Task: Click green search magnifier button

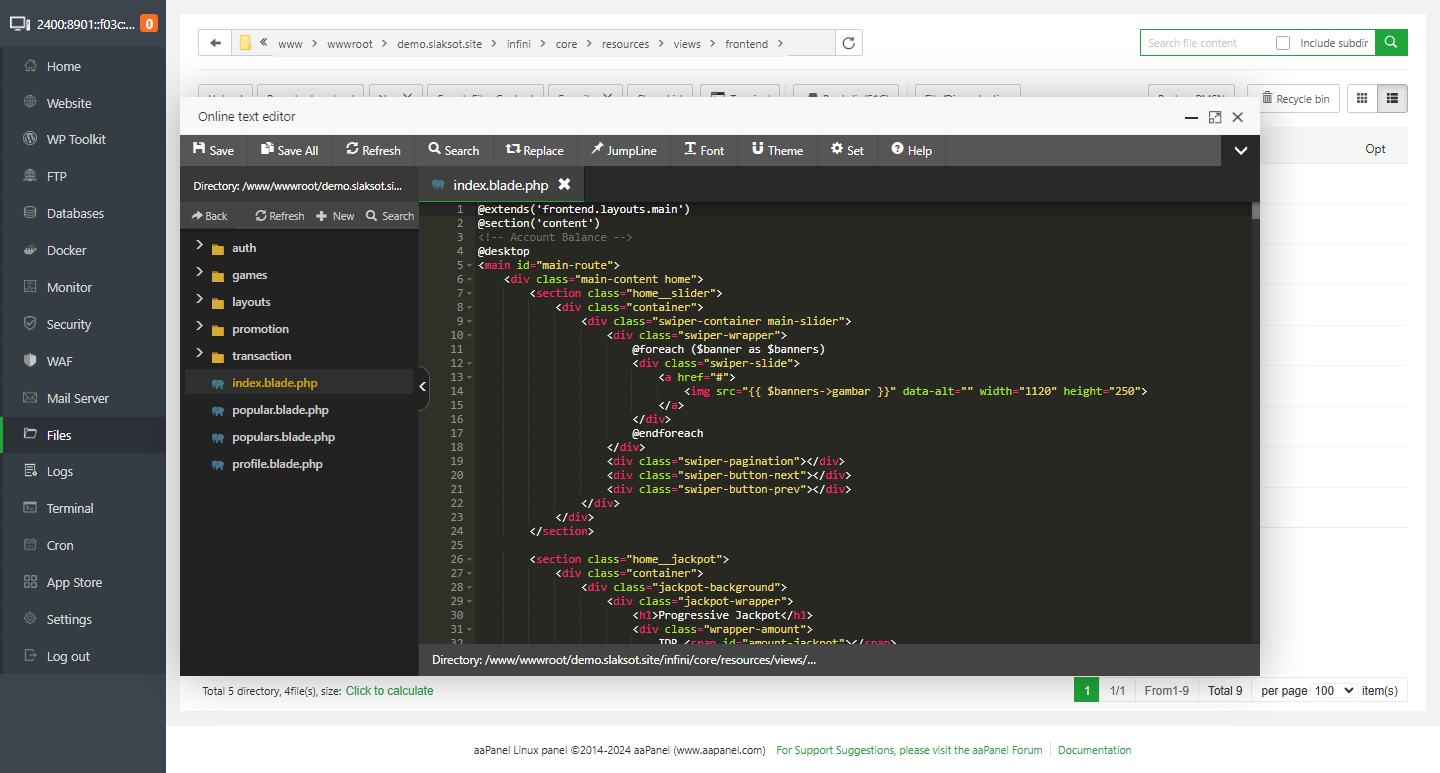Action: [x=1391, y=43]
